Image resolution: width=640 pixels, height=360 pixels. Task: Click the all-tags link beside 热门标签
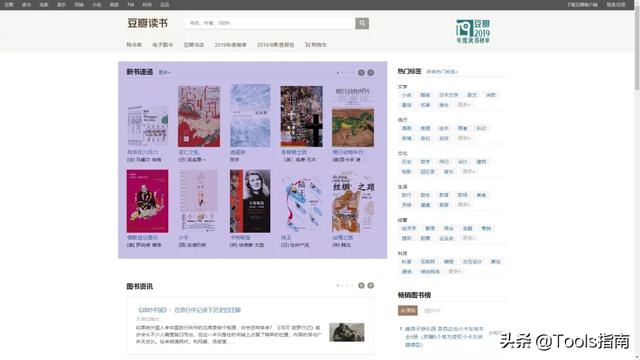442,72
